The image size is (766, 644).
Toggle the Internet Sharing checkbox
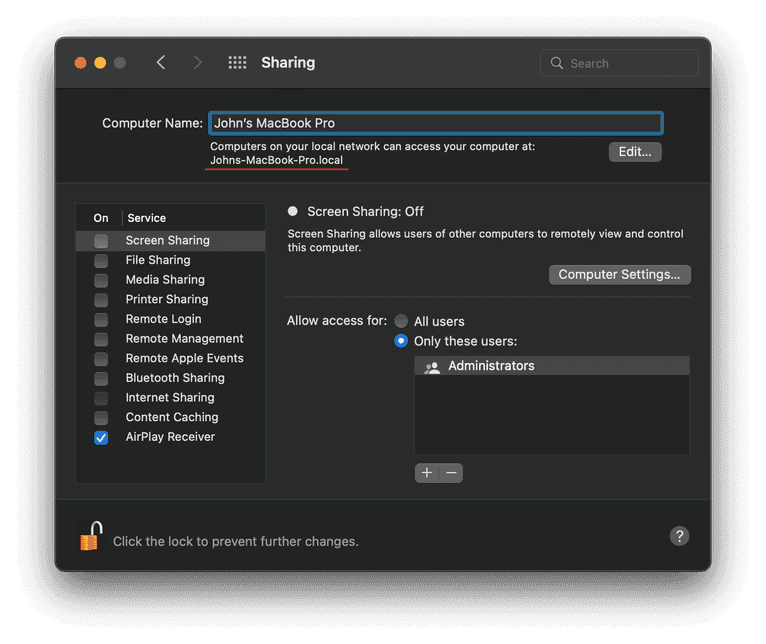[x=101, y=398]
